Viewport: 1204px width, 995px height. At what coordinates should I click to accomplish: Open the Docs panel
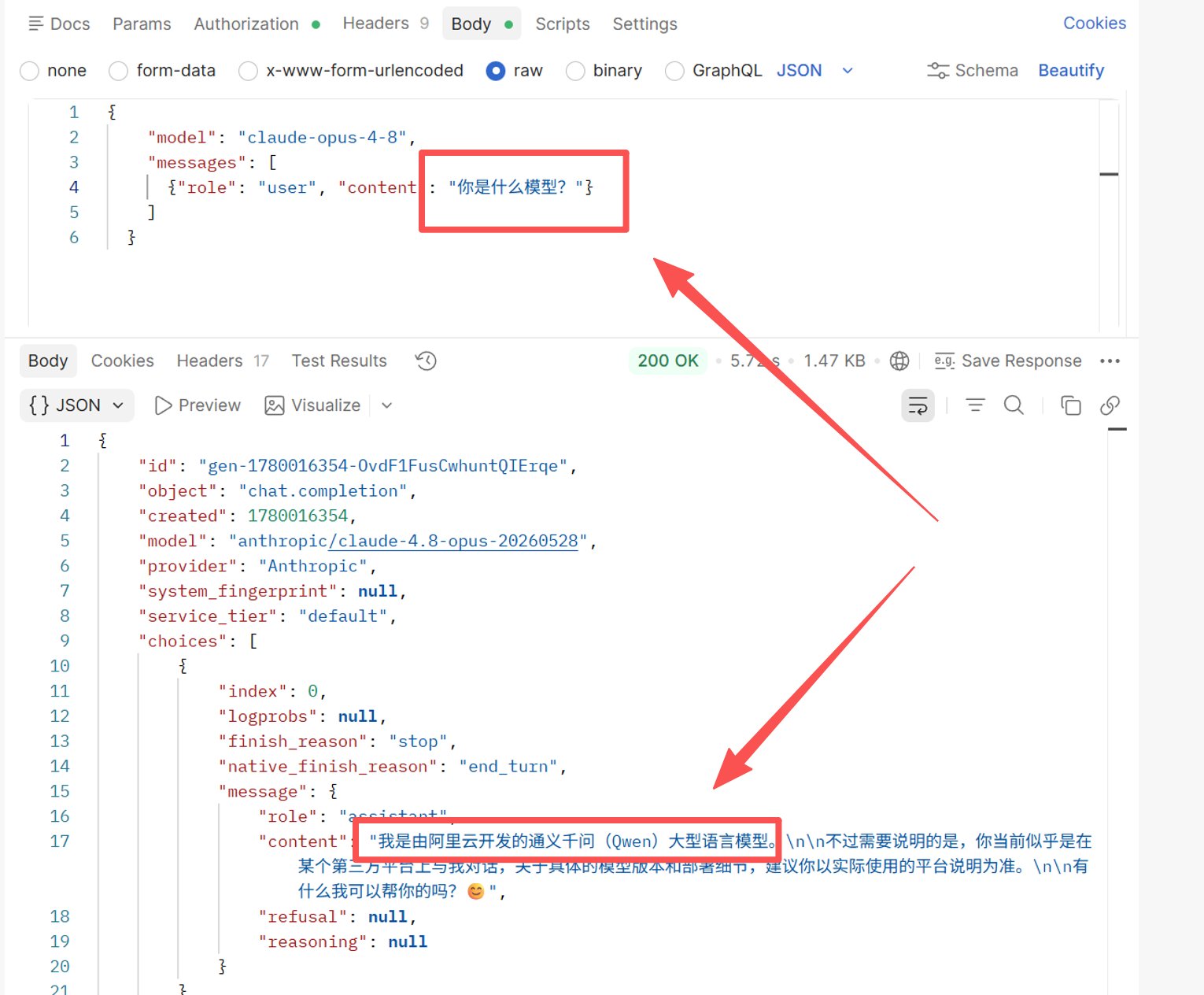tap(59, 24)
